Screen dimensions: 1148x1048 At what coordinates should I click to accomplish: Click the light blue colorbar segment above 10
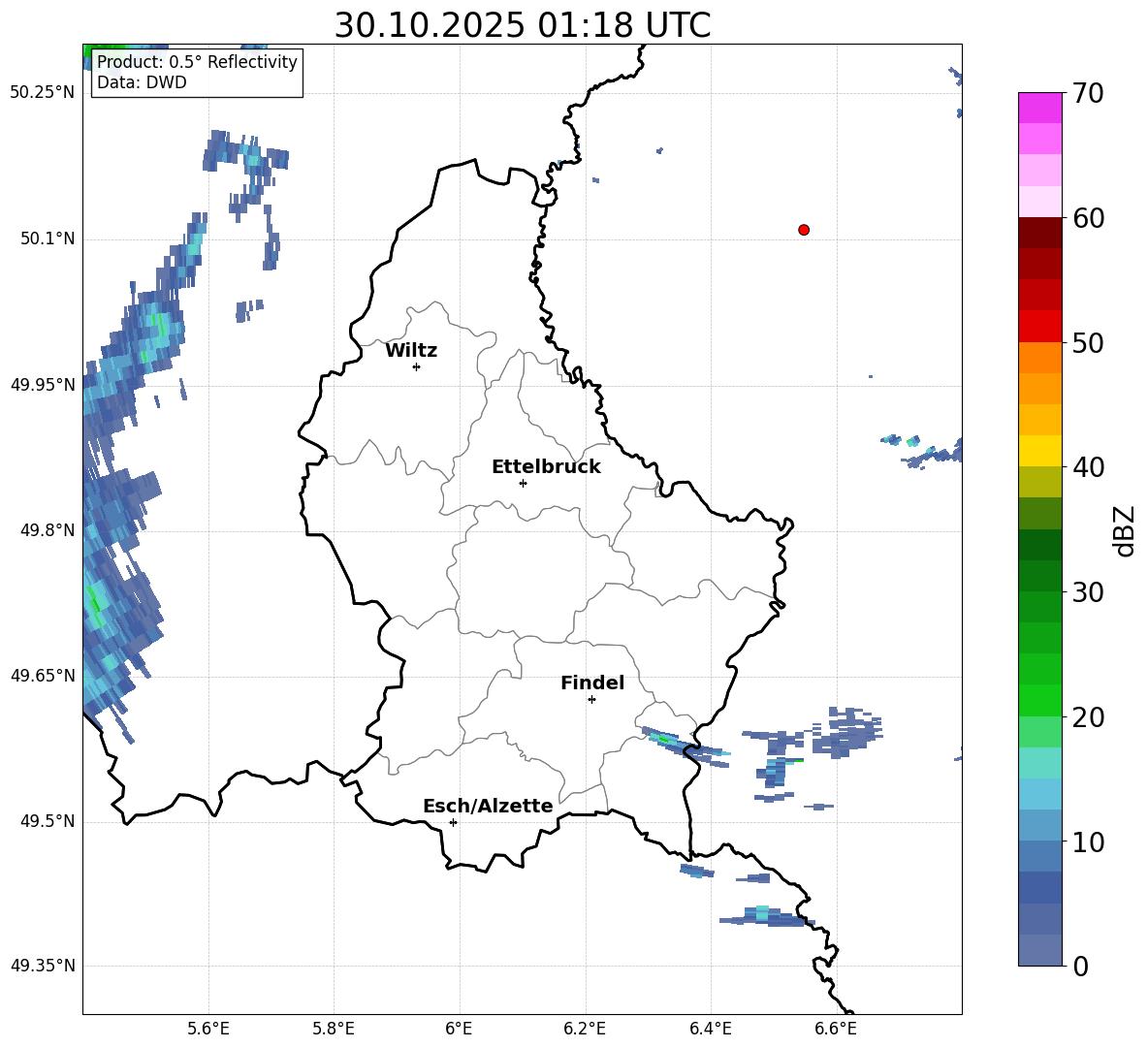tap(1039, 825)
